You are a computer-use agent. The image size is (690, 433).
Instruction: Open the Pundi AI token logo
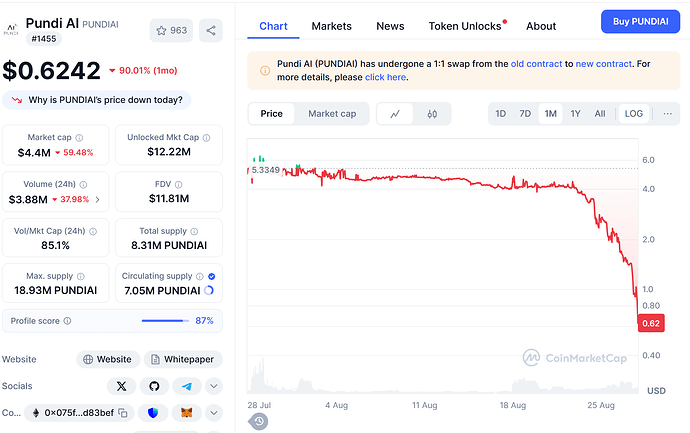[11, 30]
